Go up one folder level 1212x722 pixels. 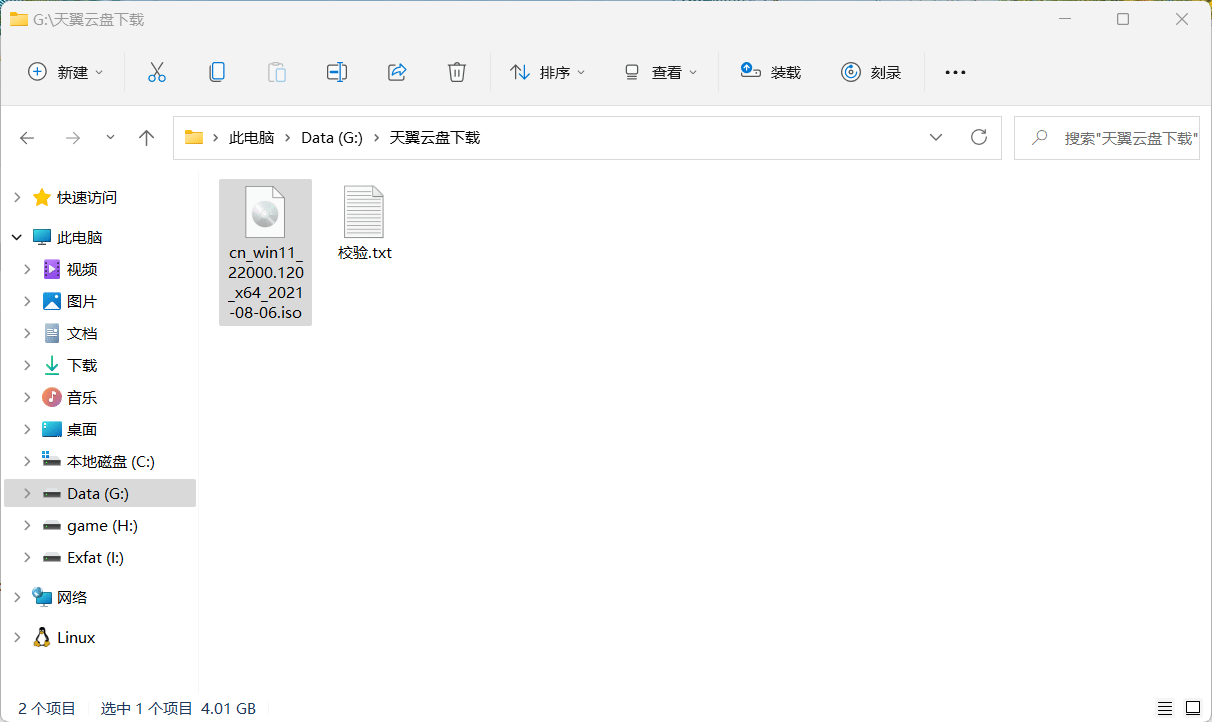(147, 138)
